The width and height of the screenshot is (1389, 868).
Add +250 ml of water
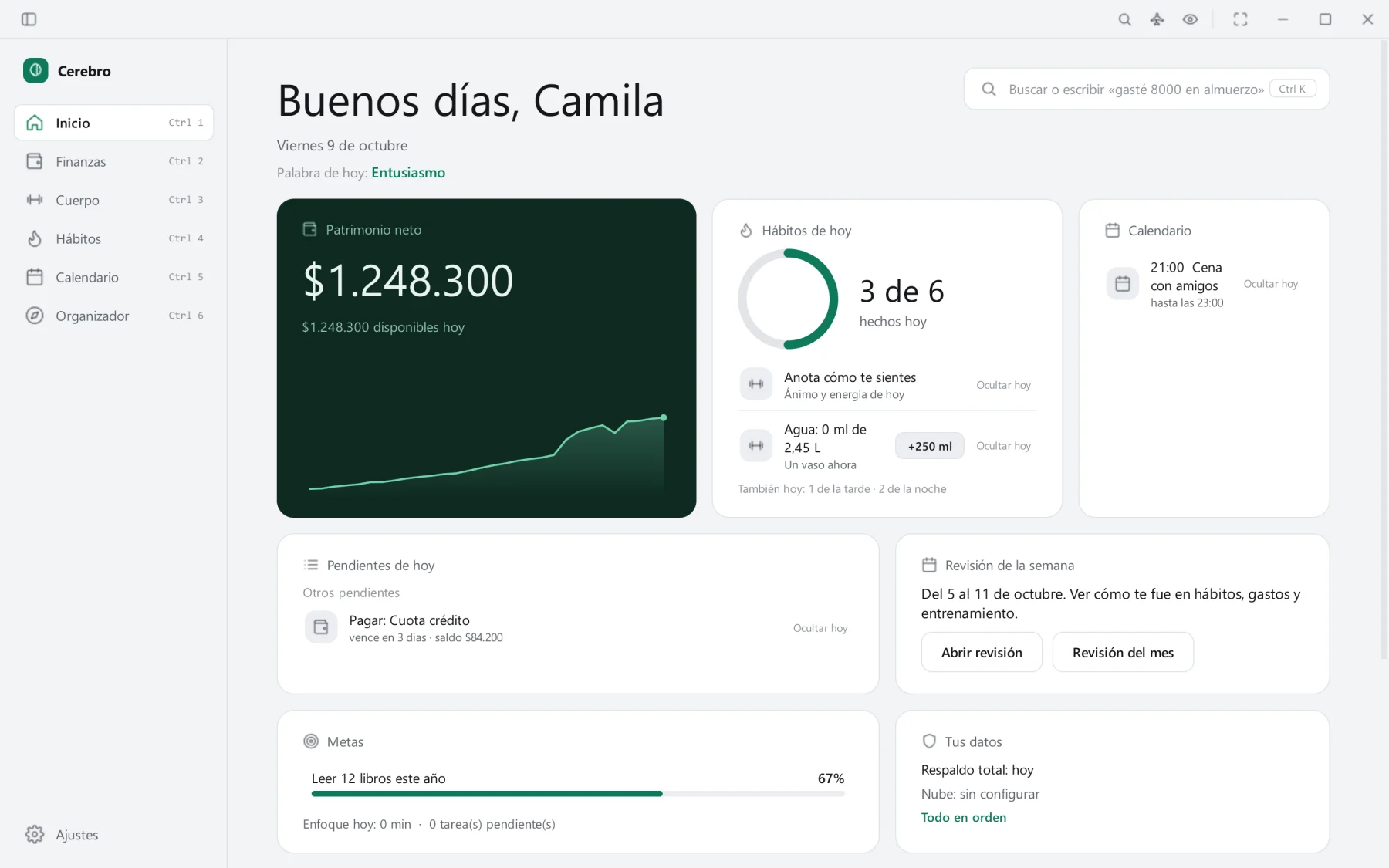930,446
